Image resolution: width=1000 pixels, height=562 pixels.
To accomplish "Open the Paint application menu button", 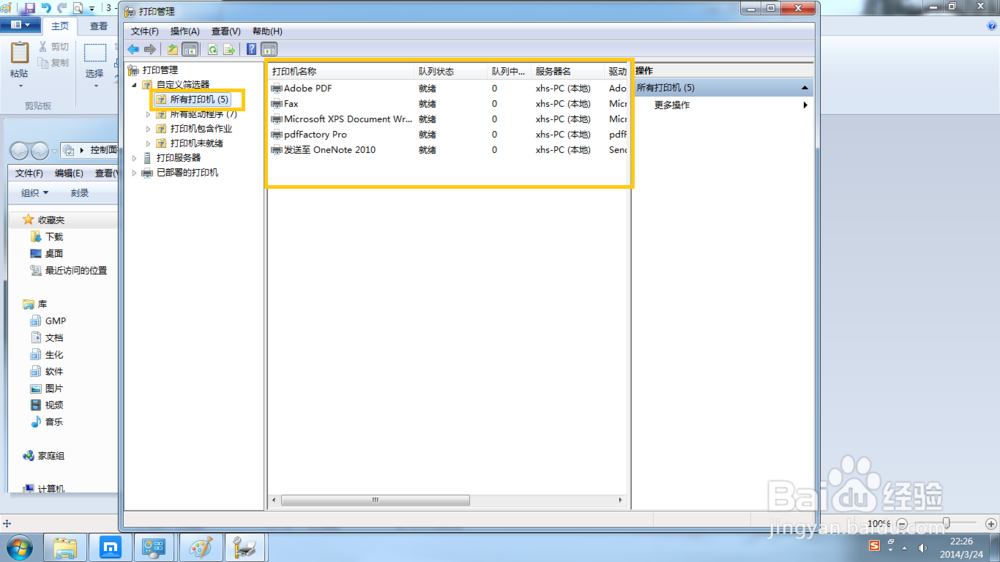I will [20, 25].
